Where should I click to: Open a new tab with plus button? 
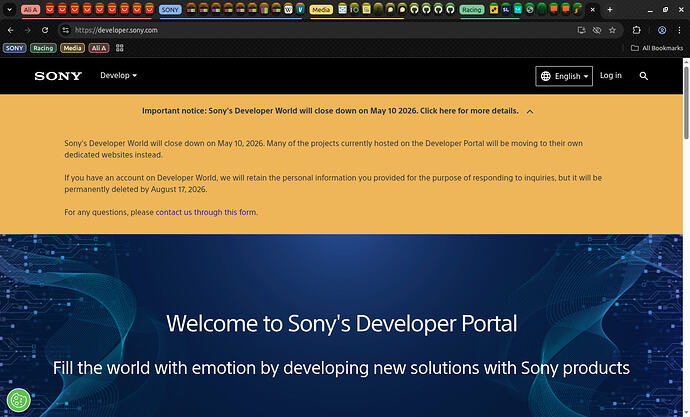(x=610, y=9)
